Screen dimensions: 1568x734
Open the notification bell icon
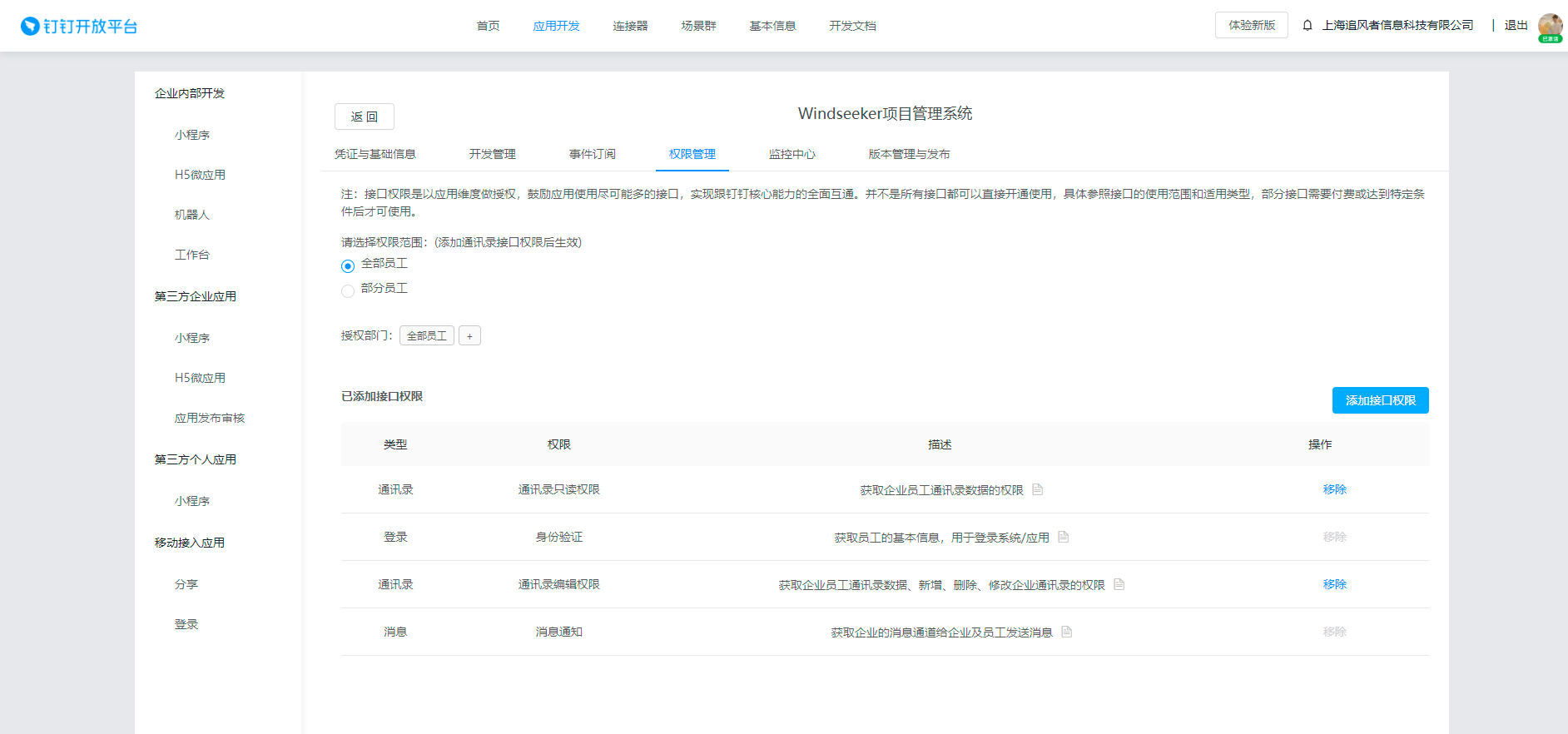click(1307, 26)
